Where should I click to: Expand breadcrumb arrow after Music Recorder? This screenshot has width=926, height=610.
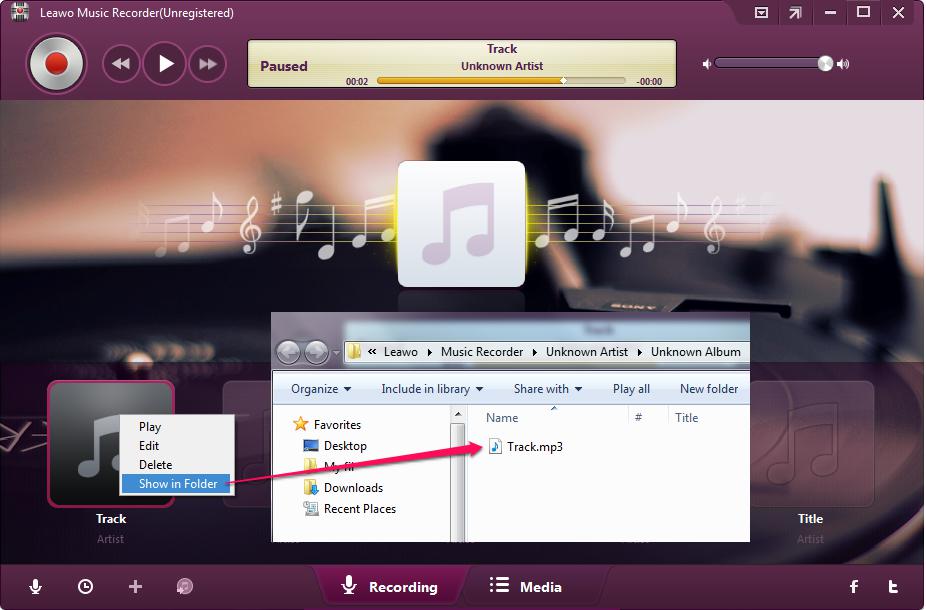[x=534, y=353]
